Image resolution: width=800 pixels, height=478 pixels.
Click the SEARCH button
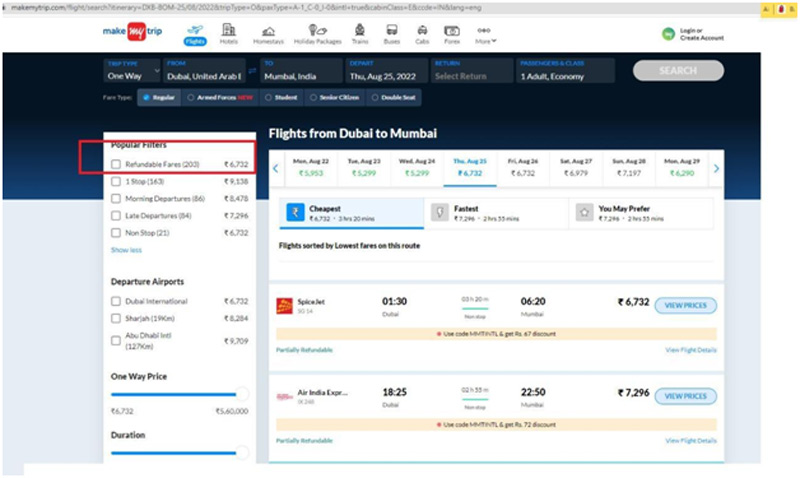tap(678, 70)
